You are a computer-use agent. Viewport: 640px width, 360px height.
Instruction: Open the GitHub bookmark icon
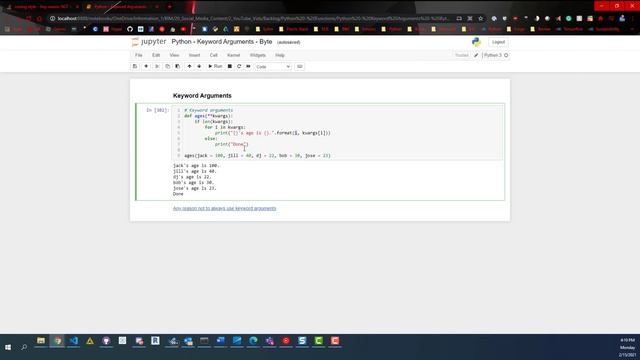point(130,29)
